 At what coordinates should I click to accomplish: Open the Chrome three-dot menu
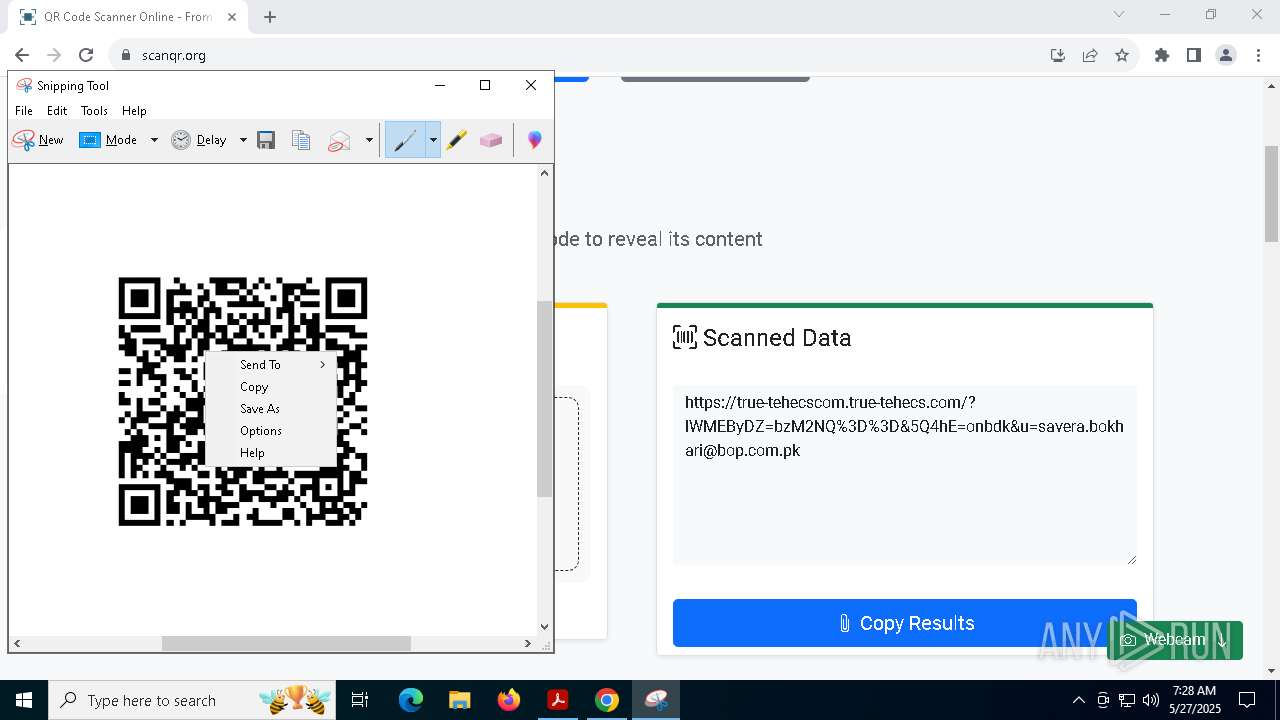(1257, 55)
